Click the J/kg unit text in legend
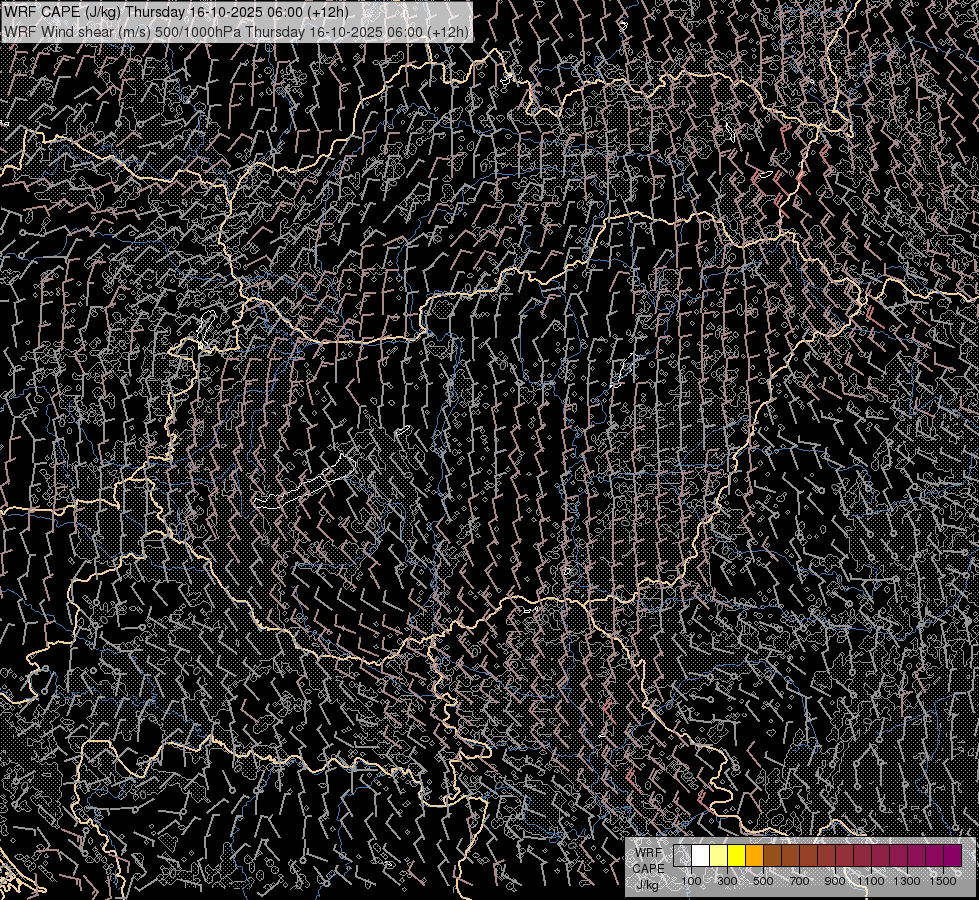Image resolution: width=979 pixels, height=900 pixels. [x=647, y=884]
